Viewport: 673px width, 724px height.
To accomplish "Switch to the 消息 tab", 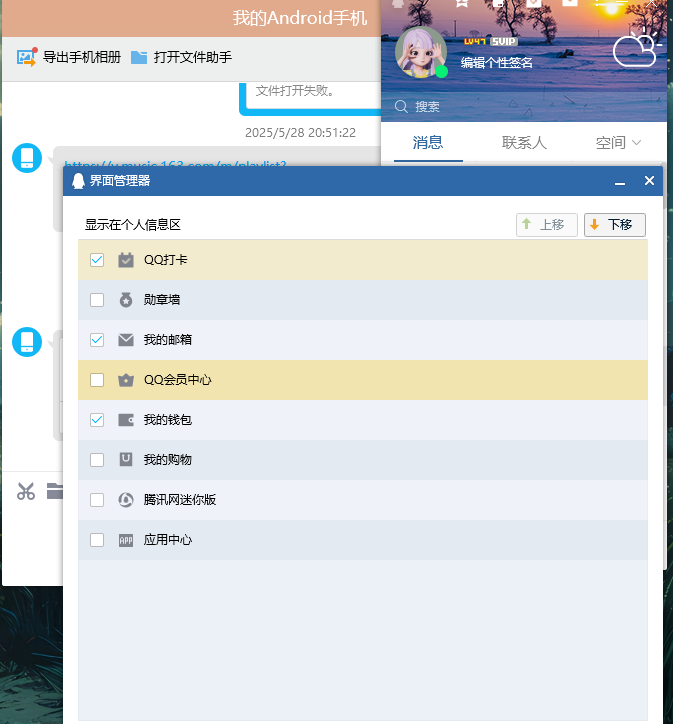I will click(428, 143).
